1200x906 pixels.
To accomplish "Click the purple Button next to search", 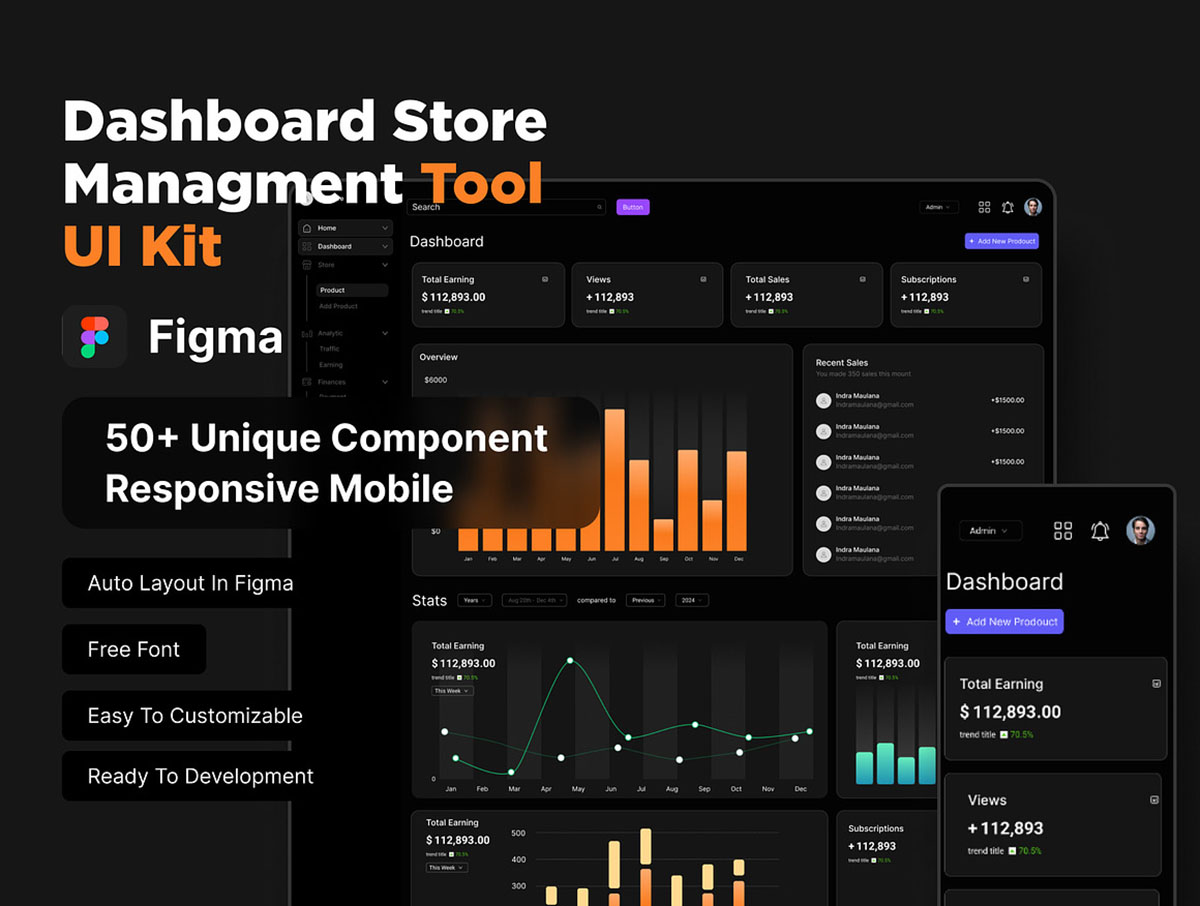I will pos(633,207).
